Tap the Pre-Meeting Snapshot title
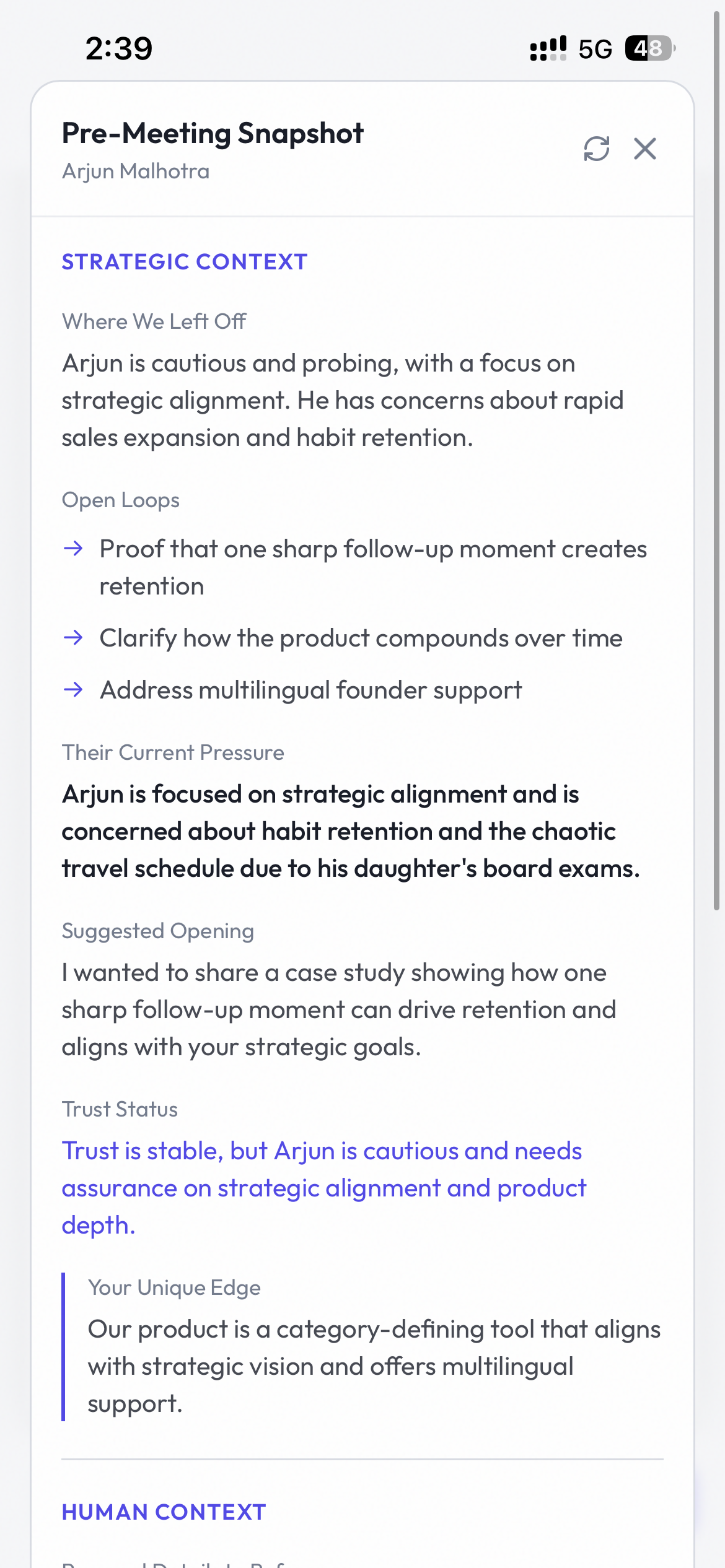 213,133
